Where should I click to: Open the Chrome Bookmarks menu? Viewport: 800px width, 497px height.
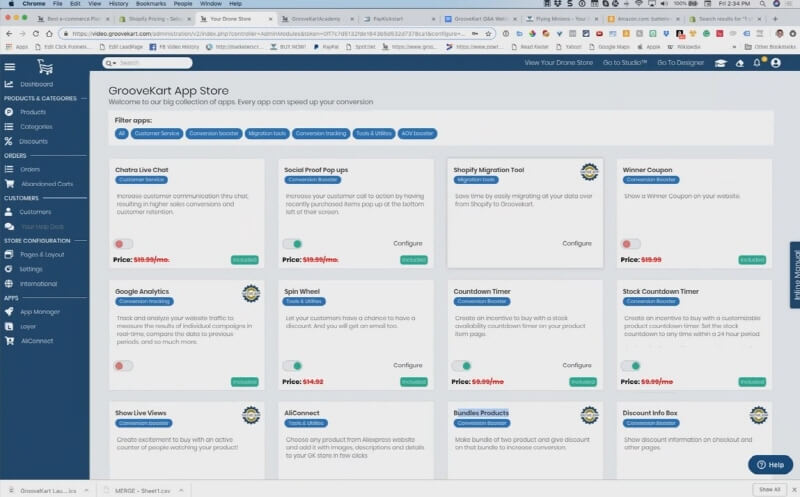click(151, 4)
